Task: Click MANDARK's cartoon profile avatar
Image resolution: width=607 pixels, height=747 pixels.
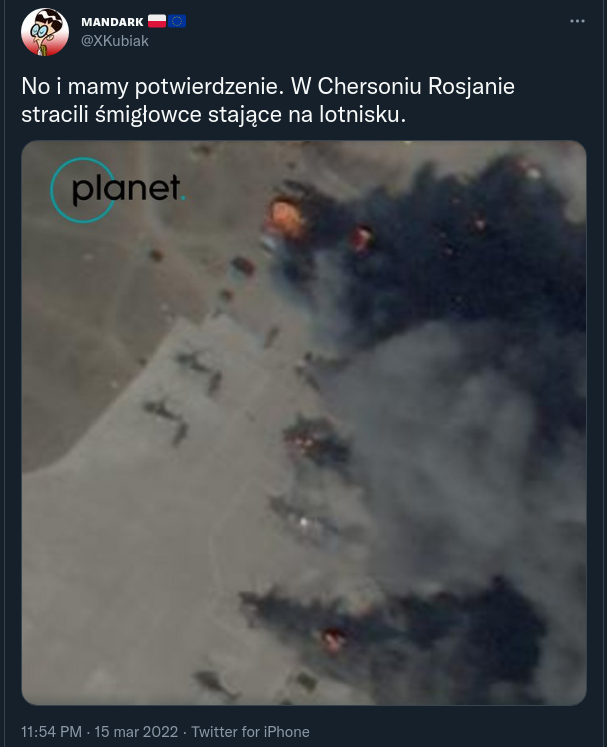Action: pos(45,31)
